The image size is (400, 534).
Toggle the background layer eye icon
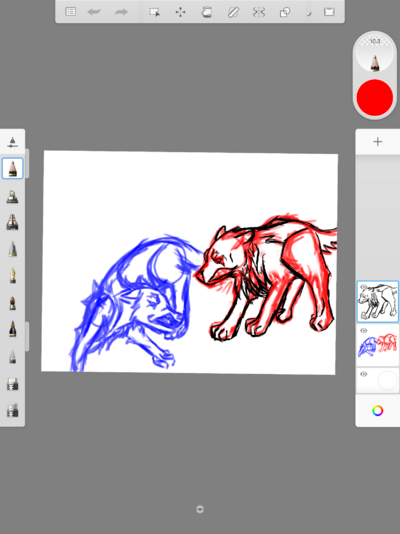[x=363, y=374]
